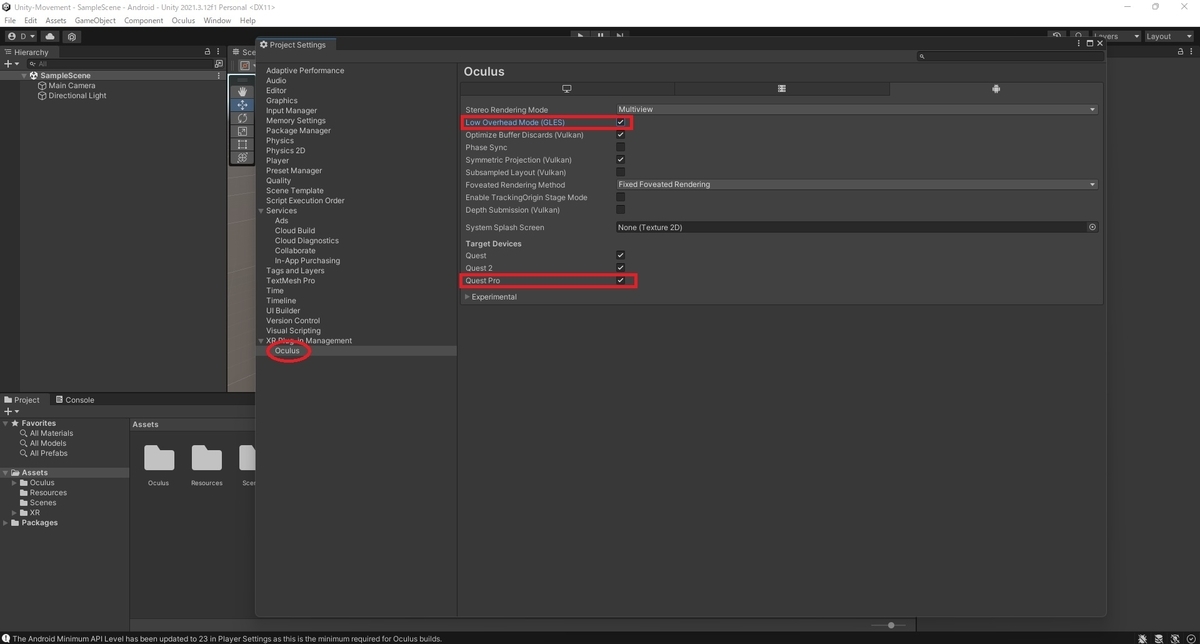Open the GameObject menu

[95, 20]
